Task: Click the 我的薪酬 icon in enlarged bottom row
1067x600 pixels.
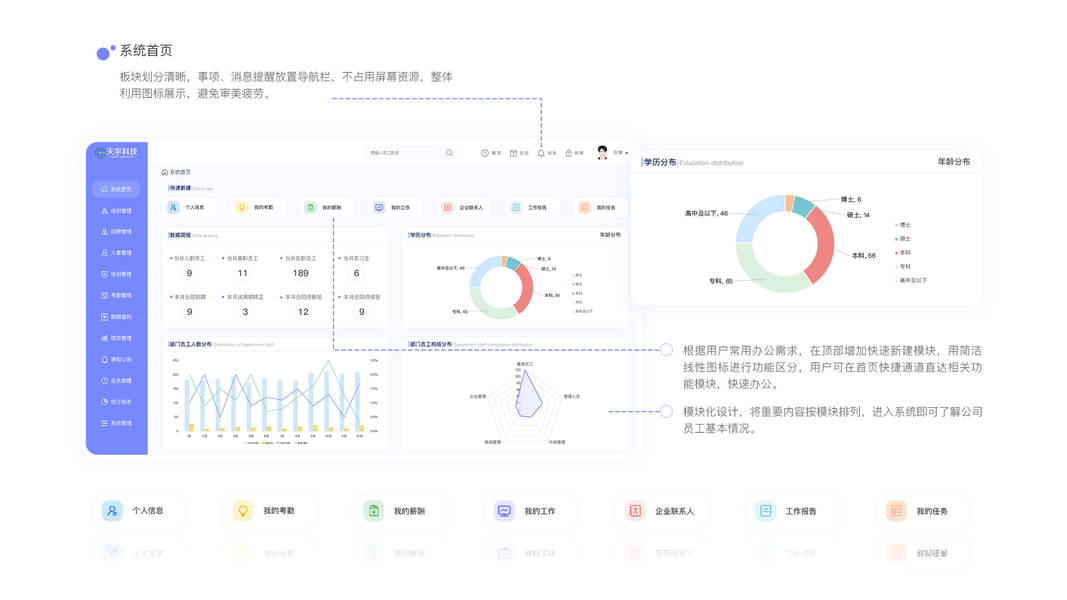Action: pos(374,511)
